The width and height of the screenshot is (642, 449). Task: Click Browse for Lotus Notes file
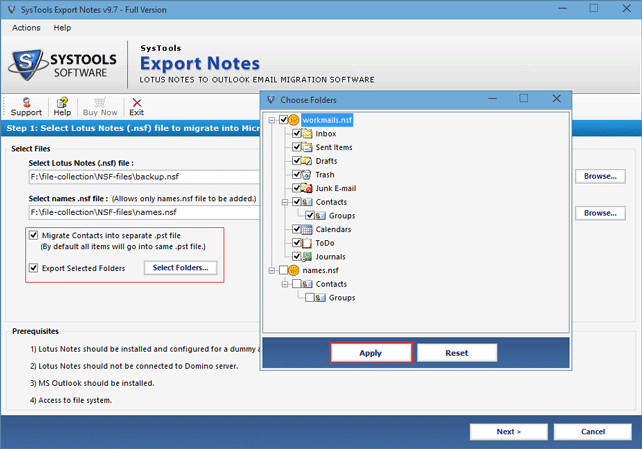[x=600, y=176]
